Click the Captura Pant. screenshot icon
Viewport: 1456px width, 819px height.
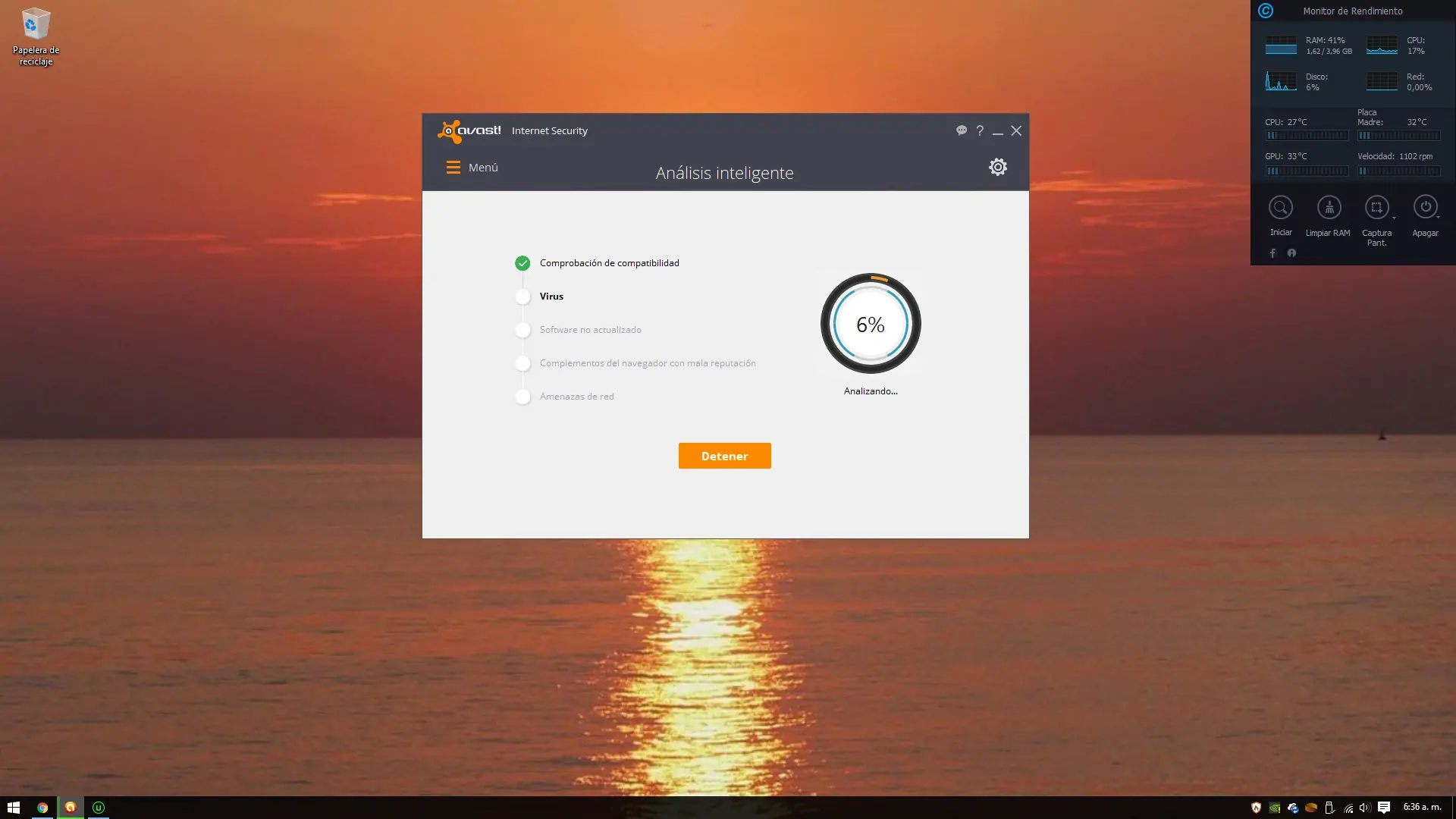pyautogui.click(x=1377, y=208)
